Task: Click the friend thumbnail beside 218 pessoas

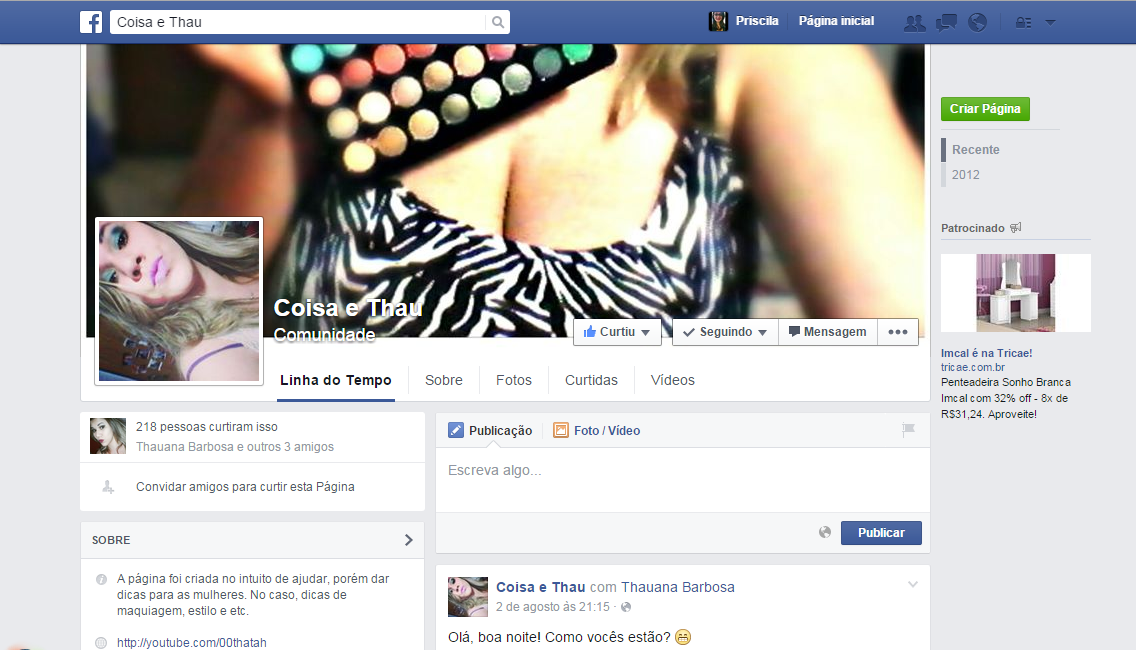Action: (x=108, y=436)
